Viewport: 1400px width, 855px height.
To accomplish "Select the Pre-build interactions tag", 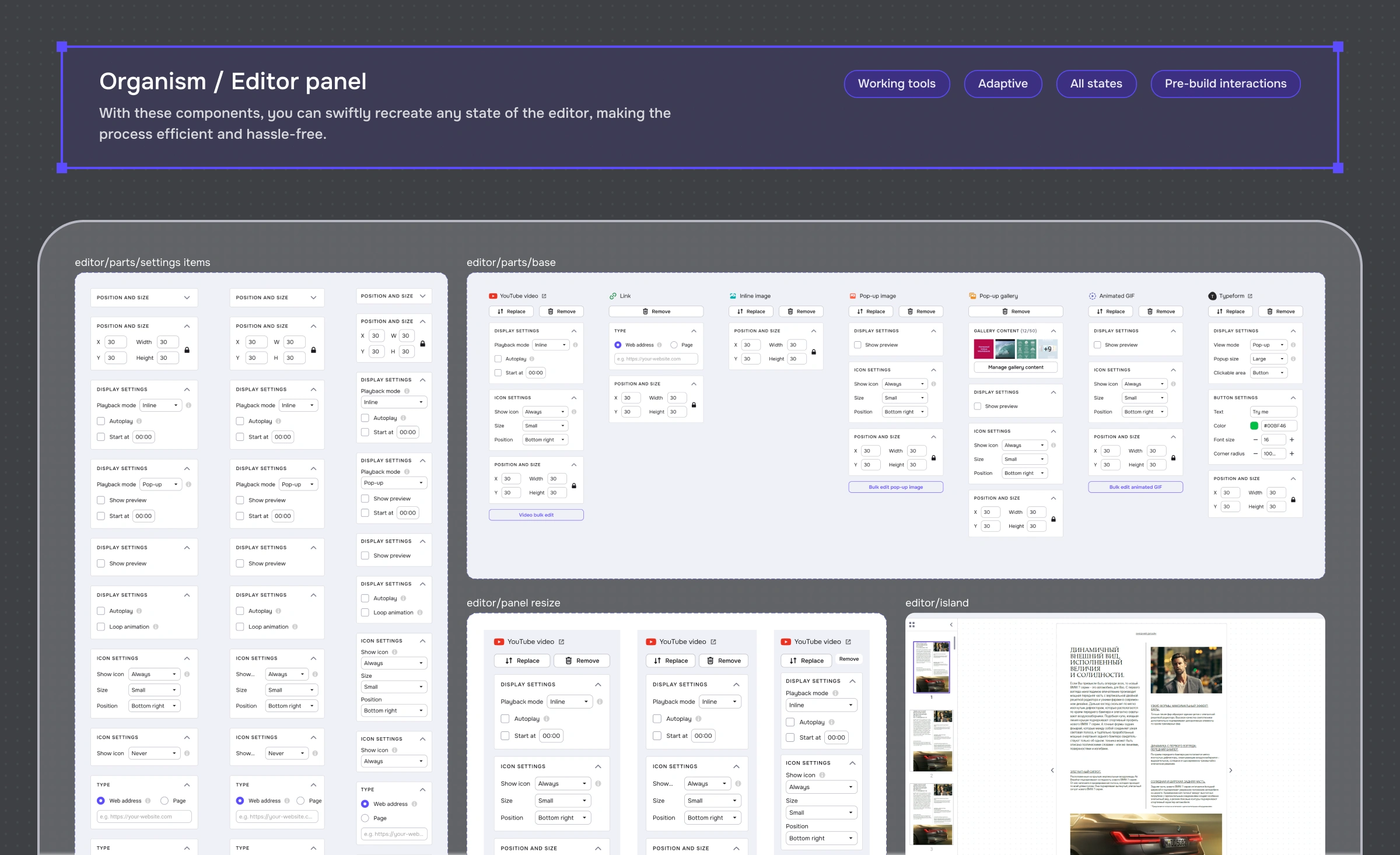I will pyautogui.click(x=1225, y=83).
